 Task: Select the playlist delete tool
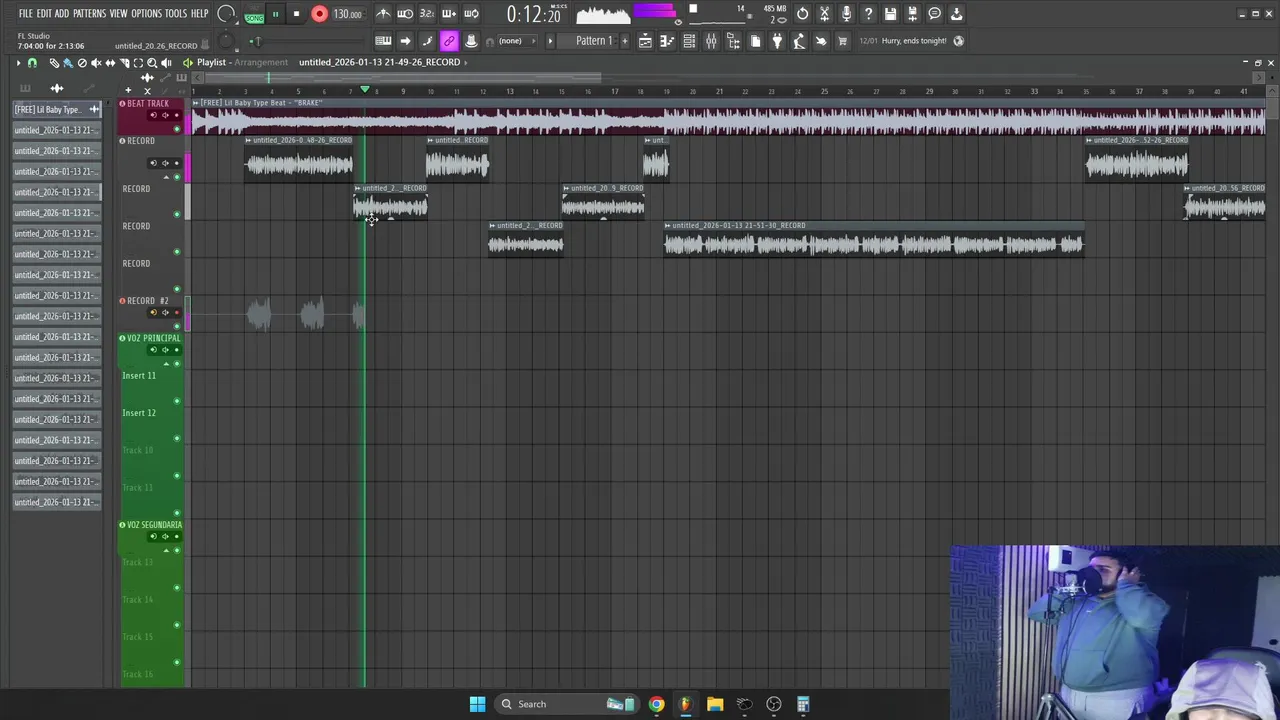82,63
